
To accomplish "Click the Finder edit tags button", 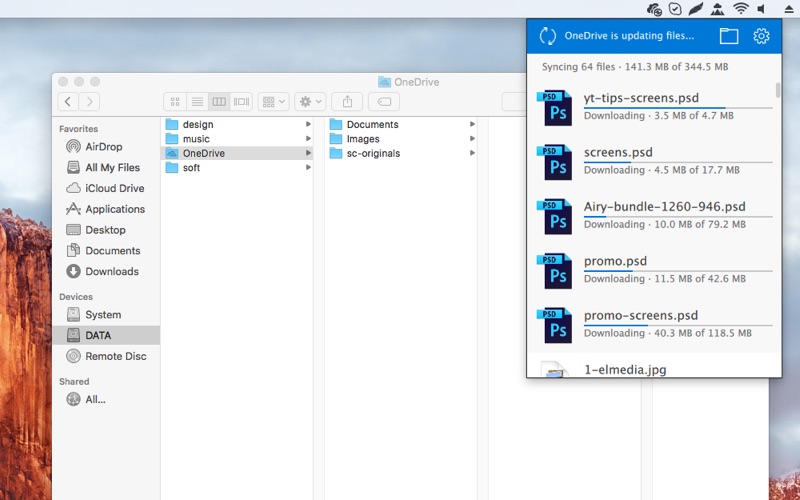I will pyautogui.click(x=384, y=102).
